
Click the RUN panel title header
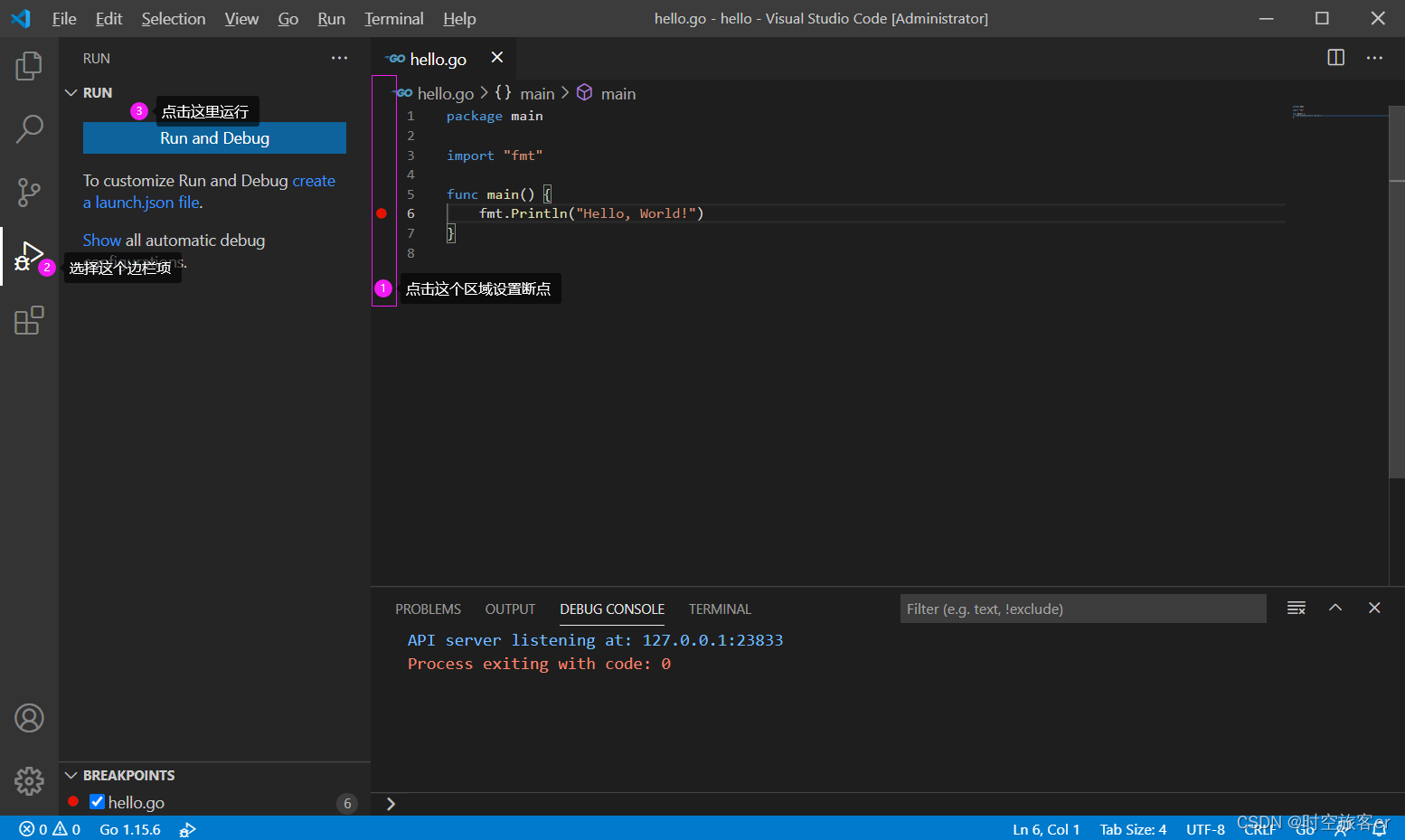coord(97,59)
